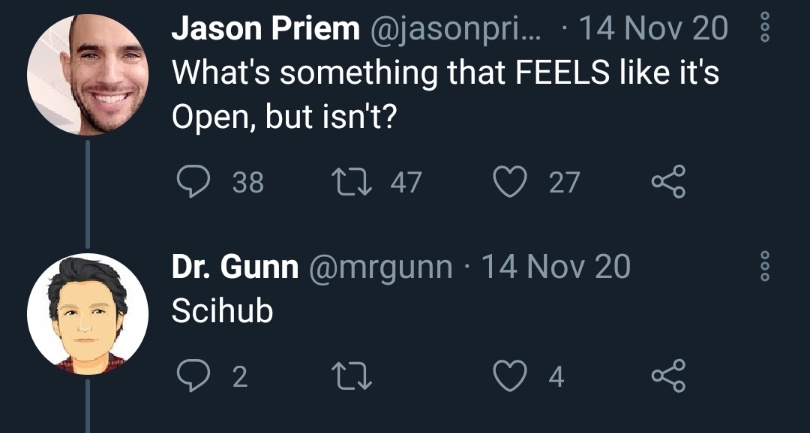Click the @mrgunn handle

380,268
